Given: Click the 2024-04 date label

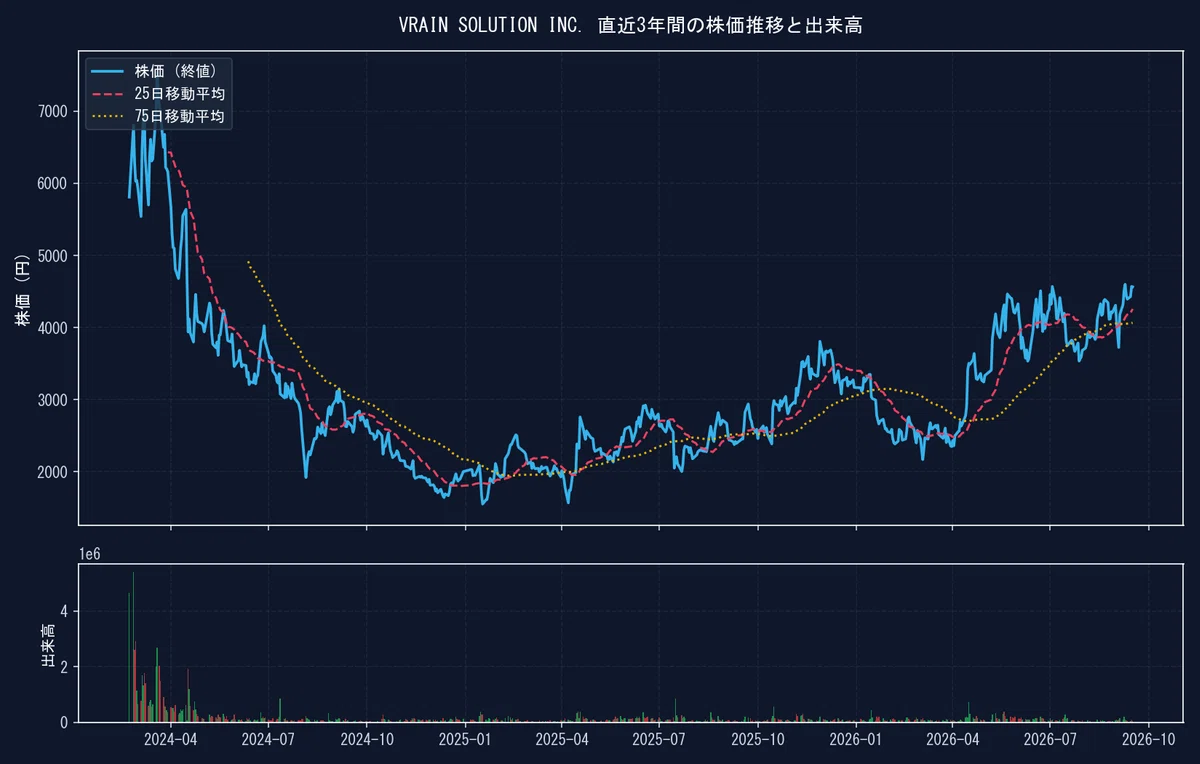Looking at the screenshot, I should coord(171,740).
